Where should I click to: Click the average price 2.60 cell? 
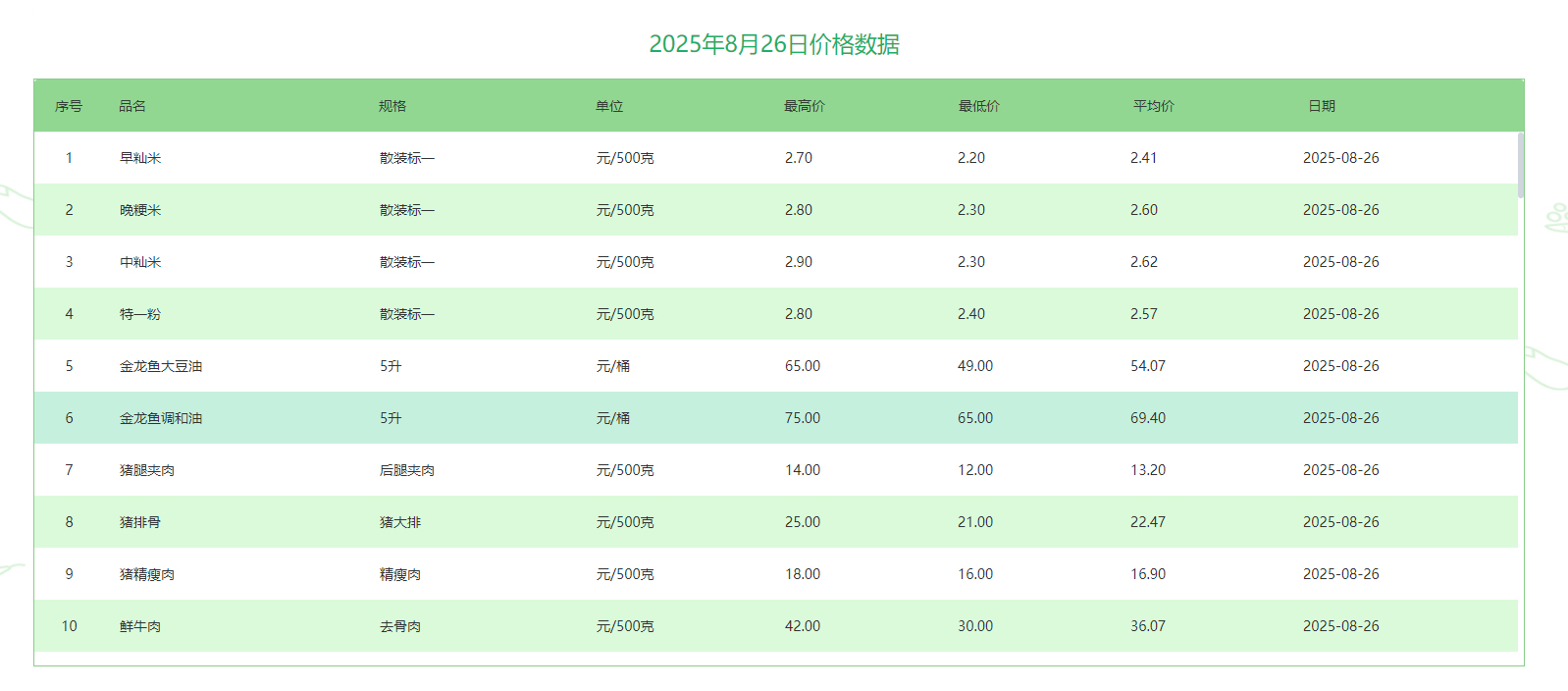pos(1144,210)
